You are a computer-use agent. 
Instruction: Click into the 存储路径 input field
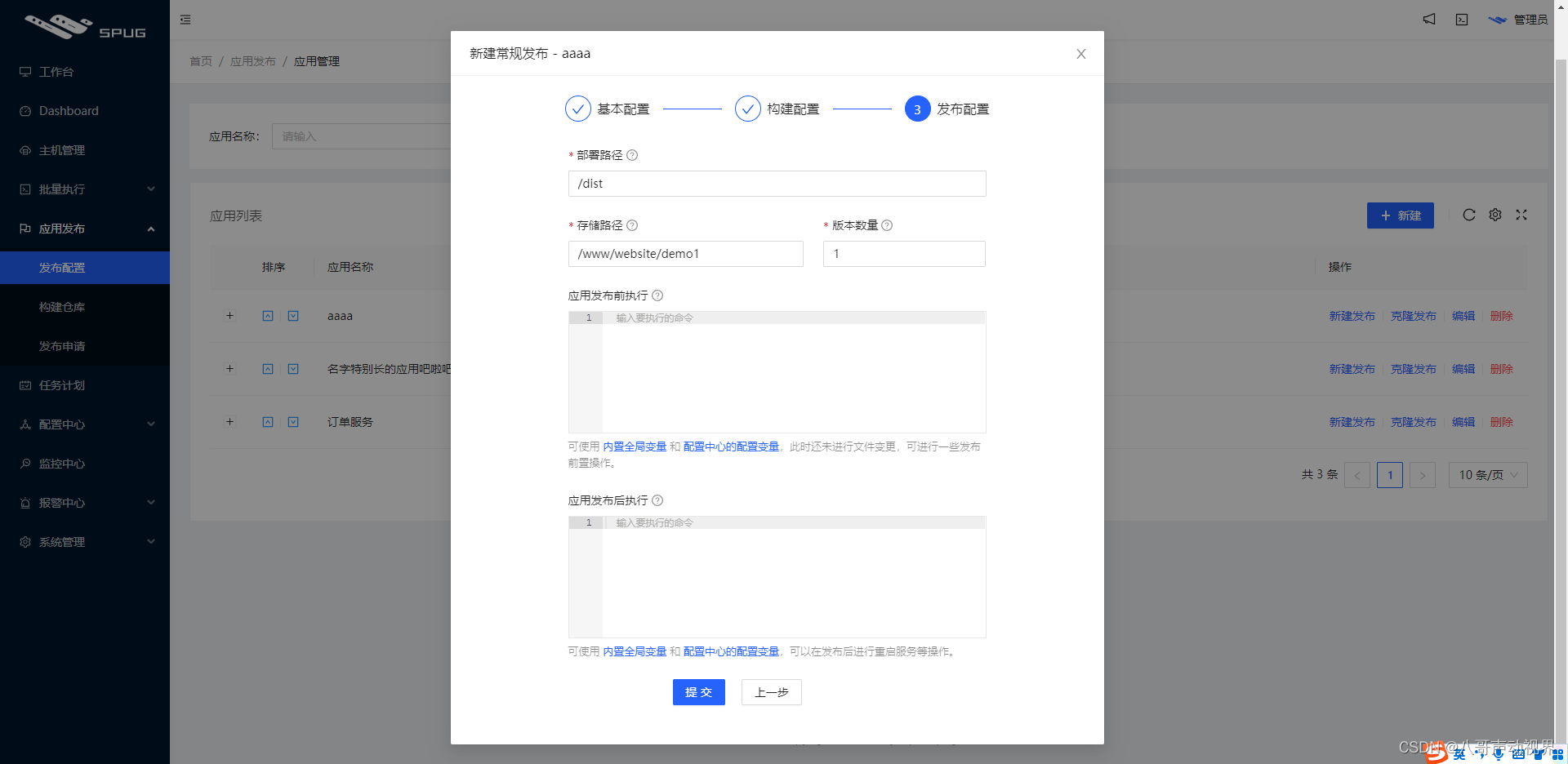click(686, 254)
